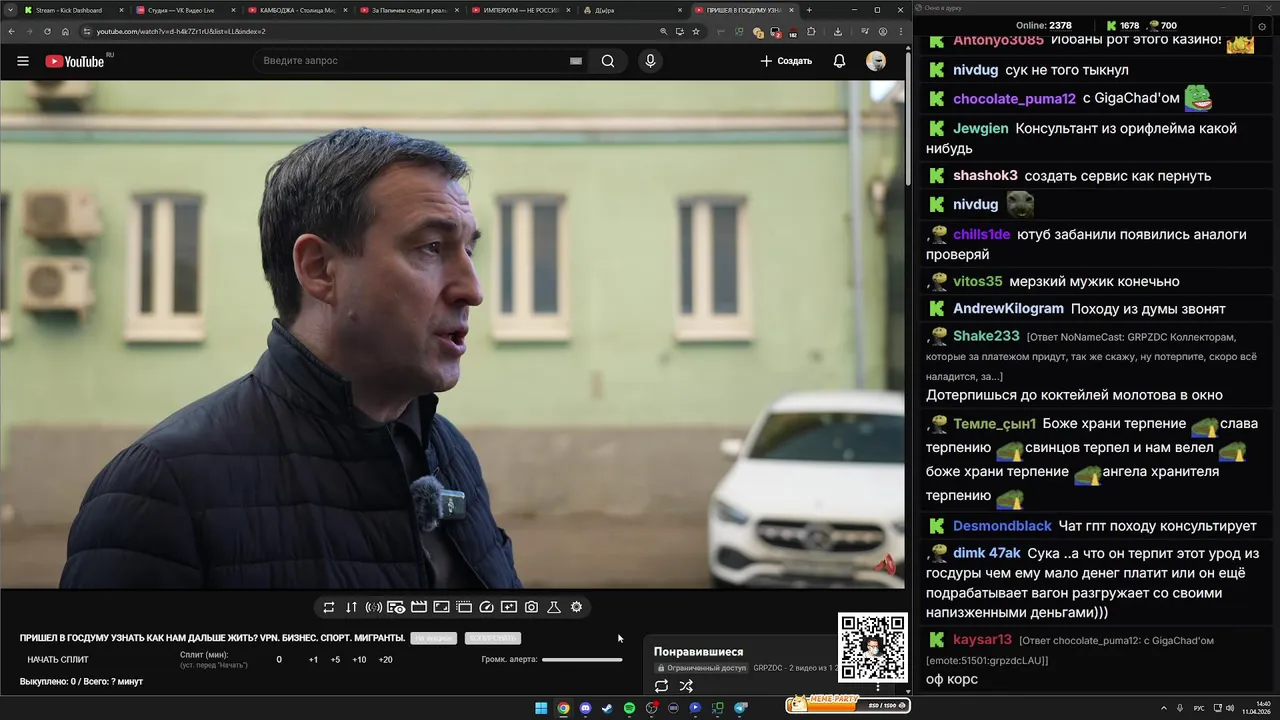
Task: Open Windows Start button
Action: click(541, 708)
